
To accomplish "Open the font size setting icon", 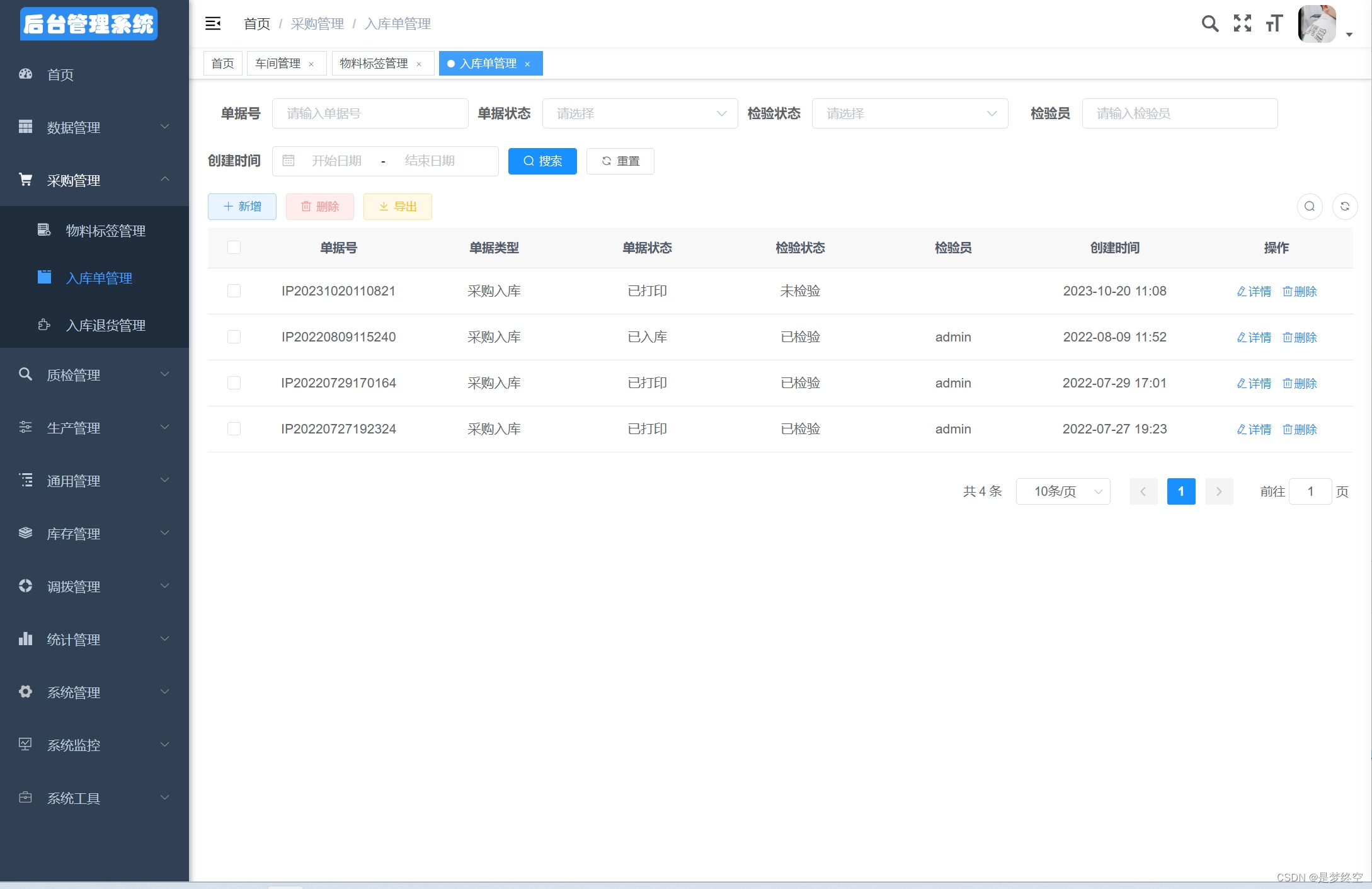I will pos(1274,24).
